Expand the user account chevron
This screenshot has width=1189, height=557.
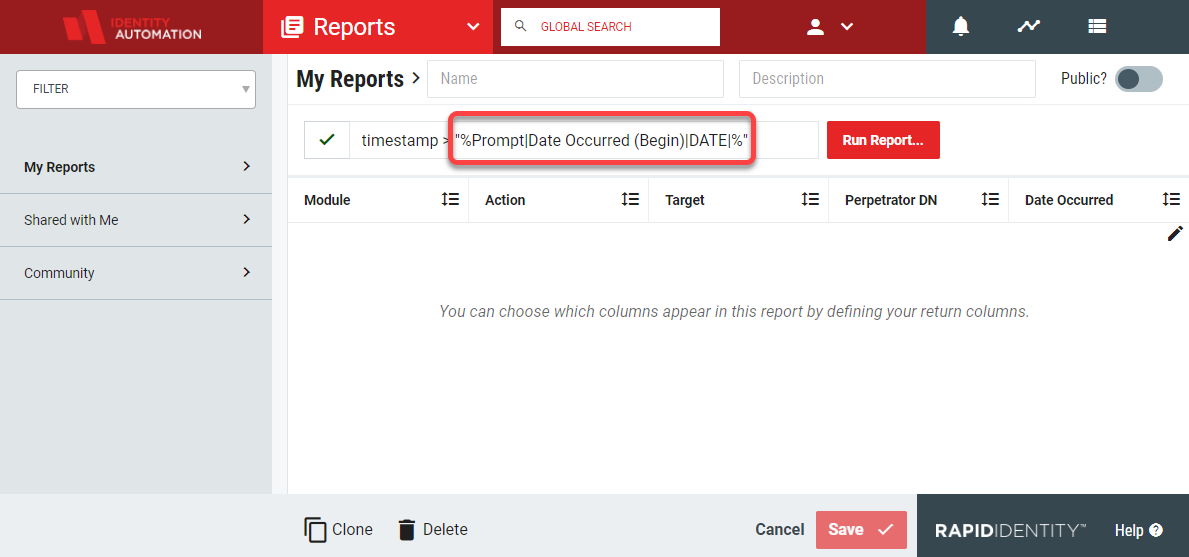click(x=847, y=27)
